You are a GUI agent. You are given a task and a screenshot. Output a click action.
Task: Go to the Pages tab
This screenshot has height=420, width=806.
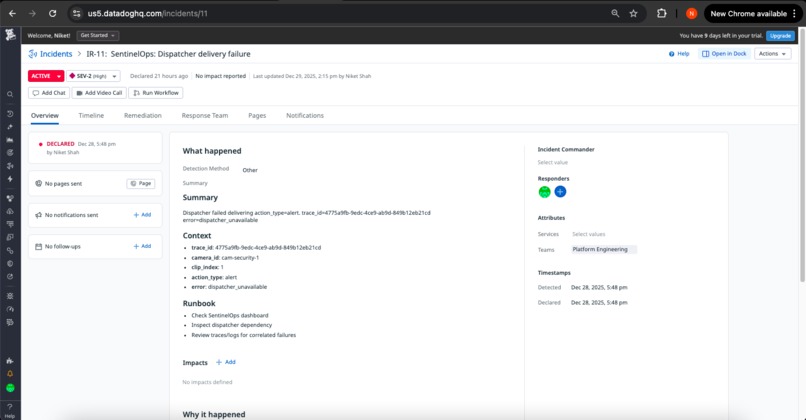(x=257, y=116)
